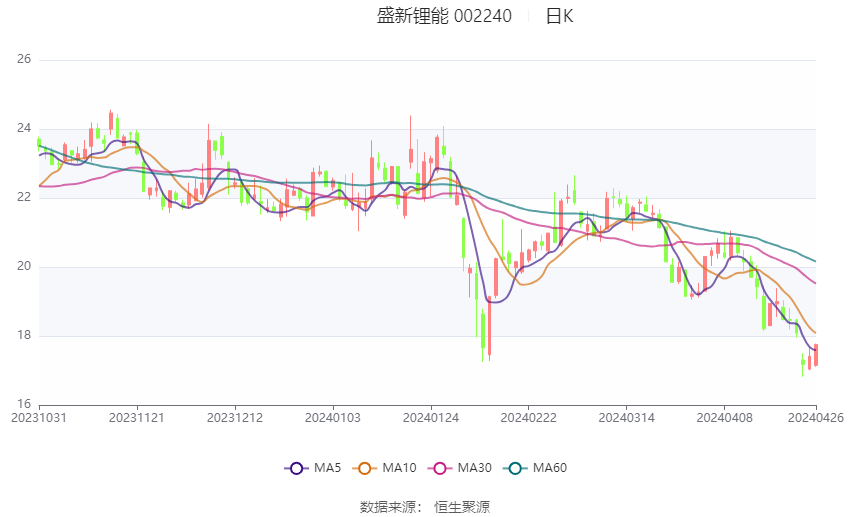Image resolution: width=850 pixels, height=517 pixels.
Task: Toggle the MA5 legend series
Action: (313, 468)
